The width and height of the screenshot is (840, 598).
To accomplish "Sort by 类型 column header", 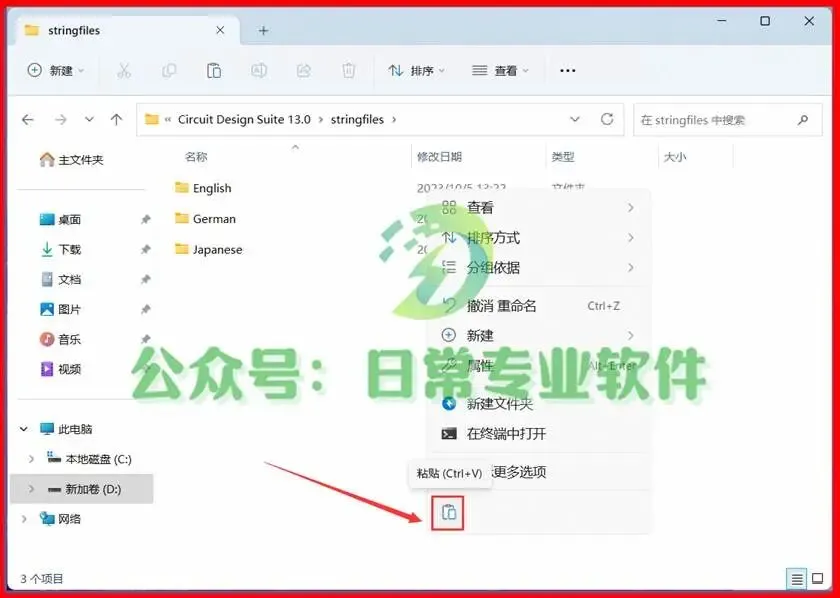I will click(x=563, y=156).
